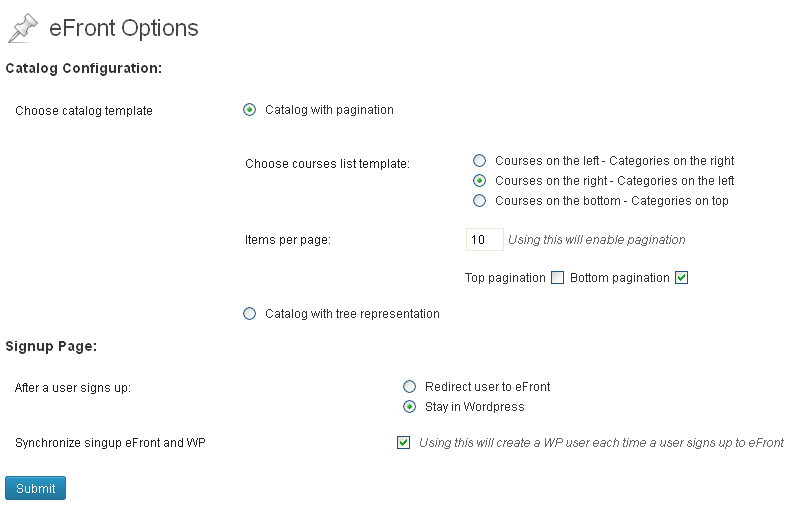Select the Catalog with pagination radio button
Viewport: 795px width, 516px height.
coord(249,110)
